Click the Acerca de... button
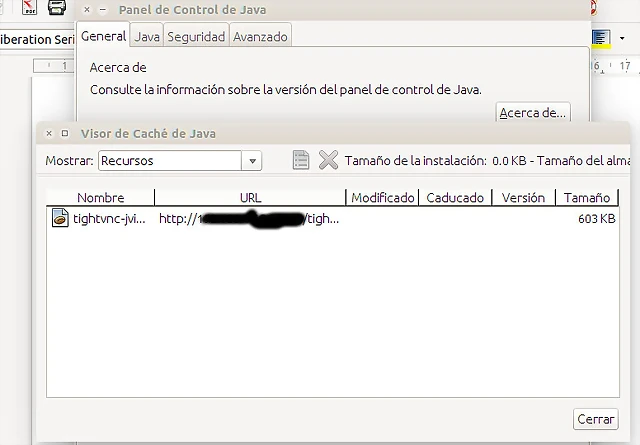Viewport: 640px width, 445px height. [x=533, y=112]
